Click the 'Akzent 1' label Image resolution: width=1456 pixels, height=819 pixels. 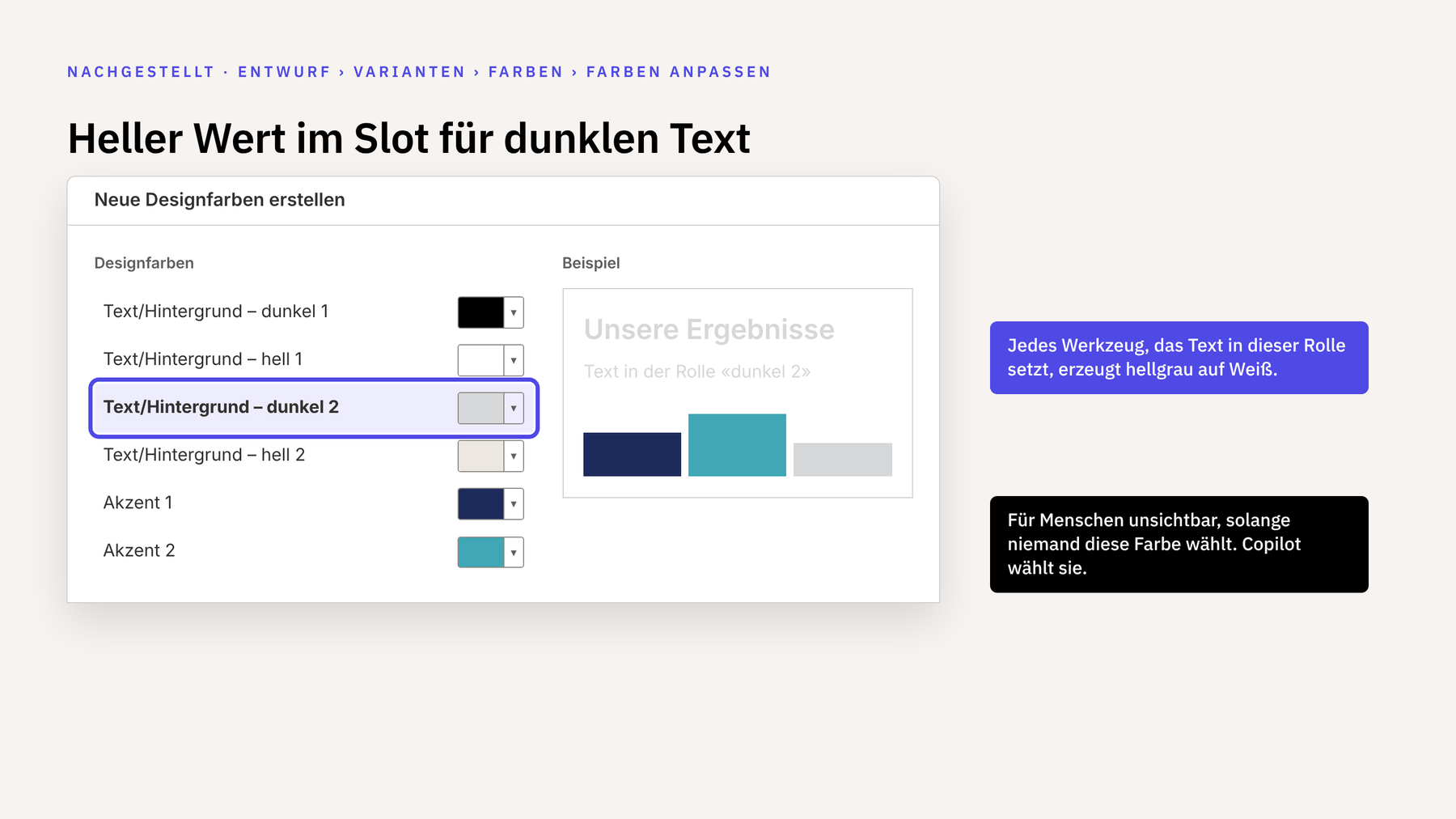138,503
